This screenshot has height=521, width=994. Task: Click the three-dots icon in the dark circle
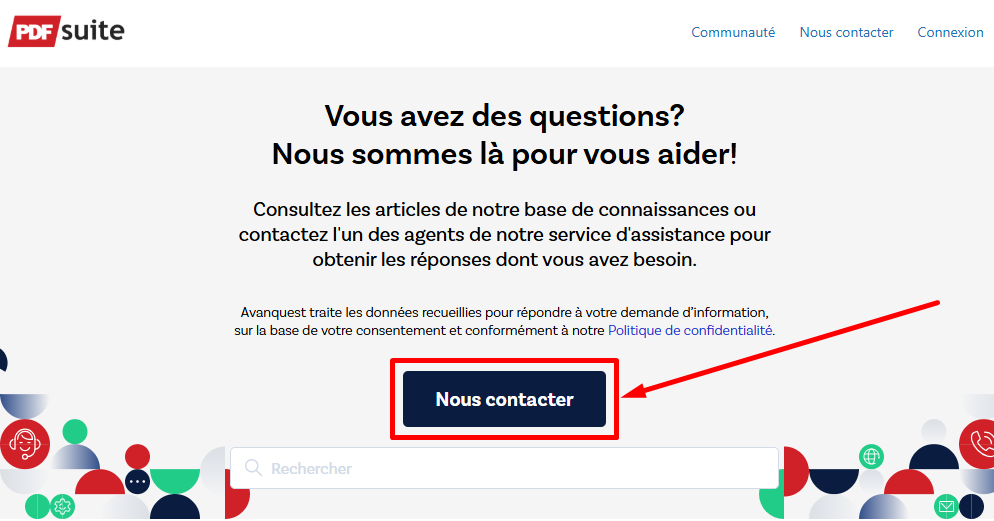(138, 482)
